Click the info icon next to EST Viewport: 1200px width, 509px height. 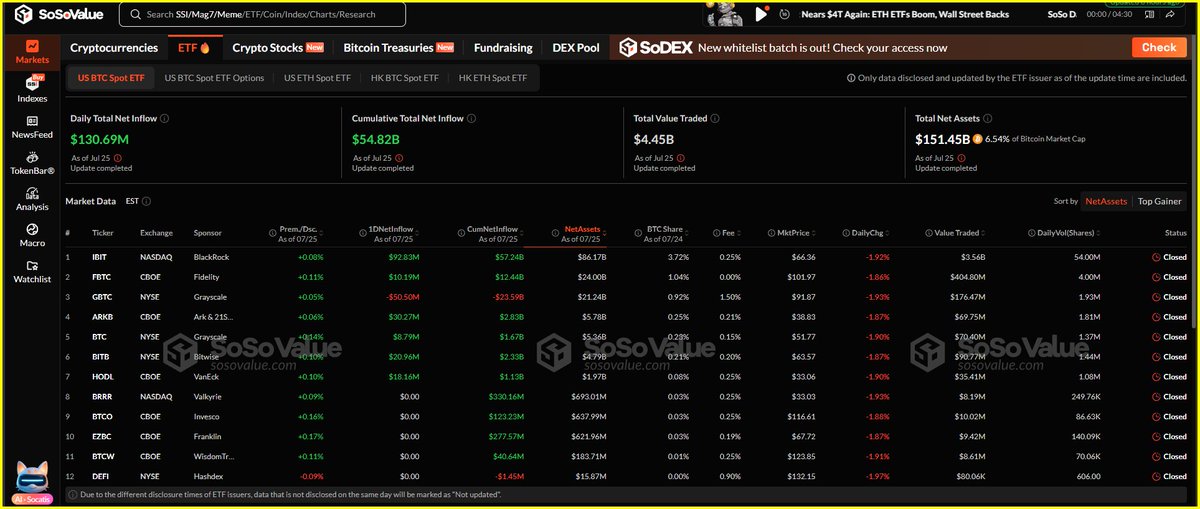[147, 201]
